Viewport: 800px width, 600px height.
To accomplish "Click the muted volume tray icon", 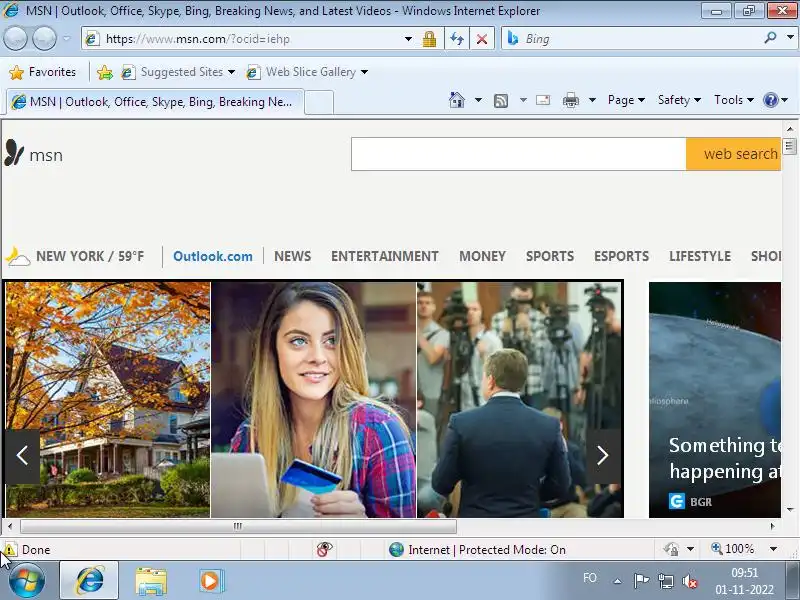I will pyautogui.click(x=690, y=581).
